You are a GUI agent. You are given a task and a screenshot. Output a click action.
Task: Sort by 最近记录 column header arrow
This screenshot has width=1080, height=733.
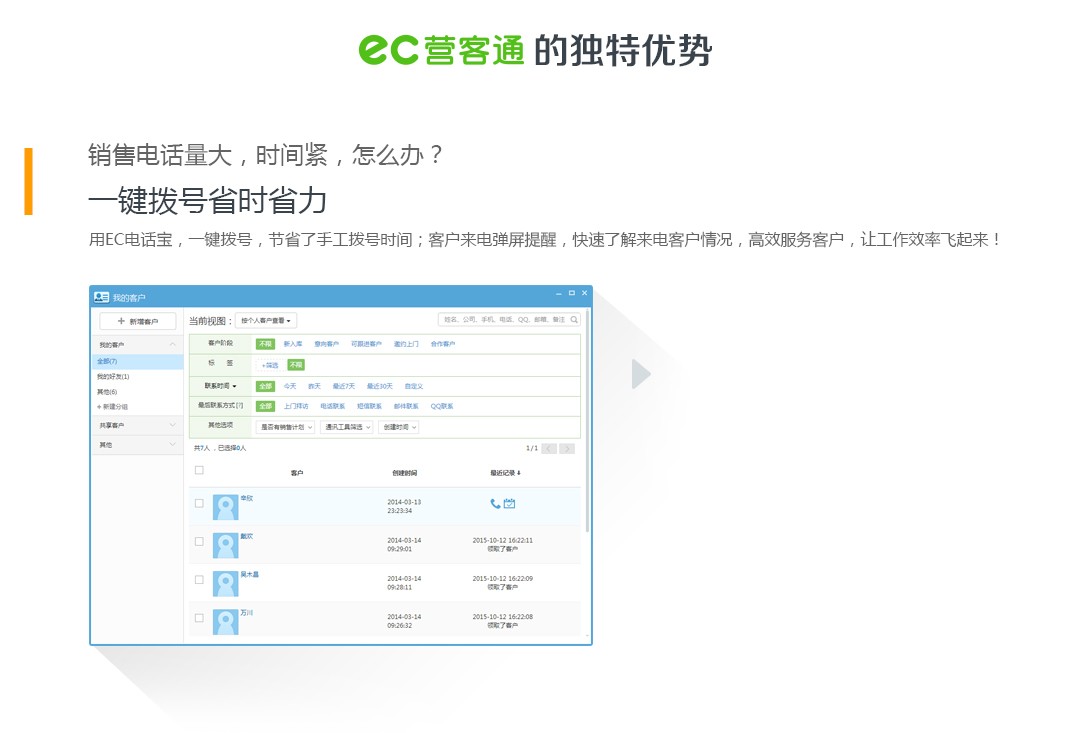click(519, 473)
